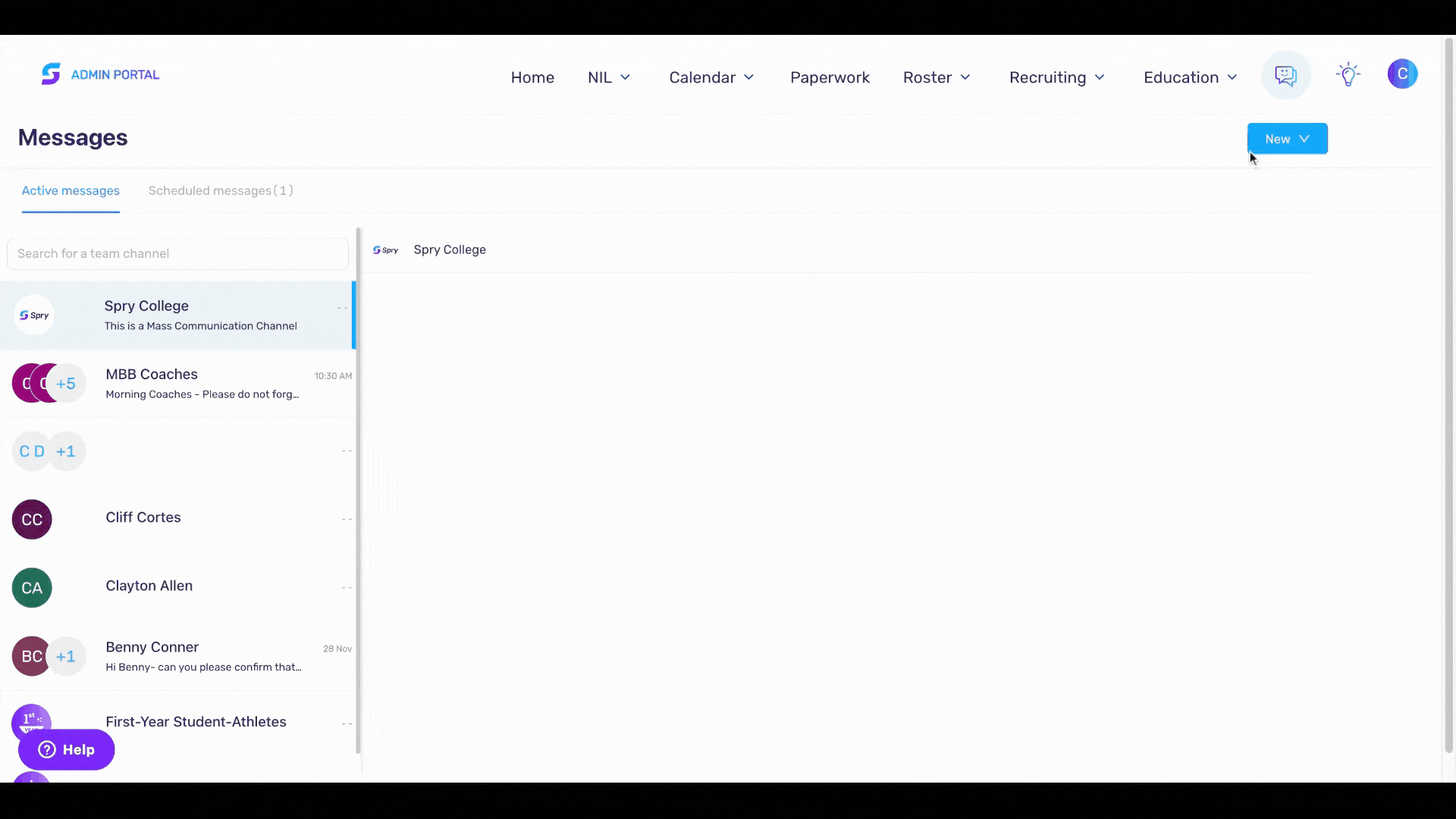Open the Benny Conner conversation
The width and height of the screenshot is (1456, 819).
coord(177,656)
